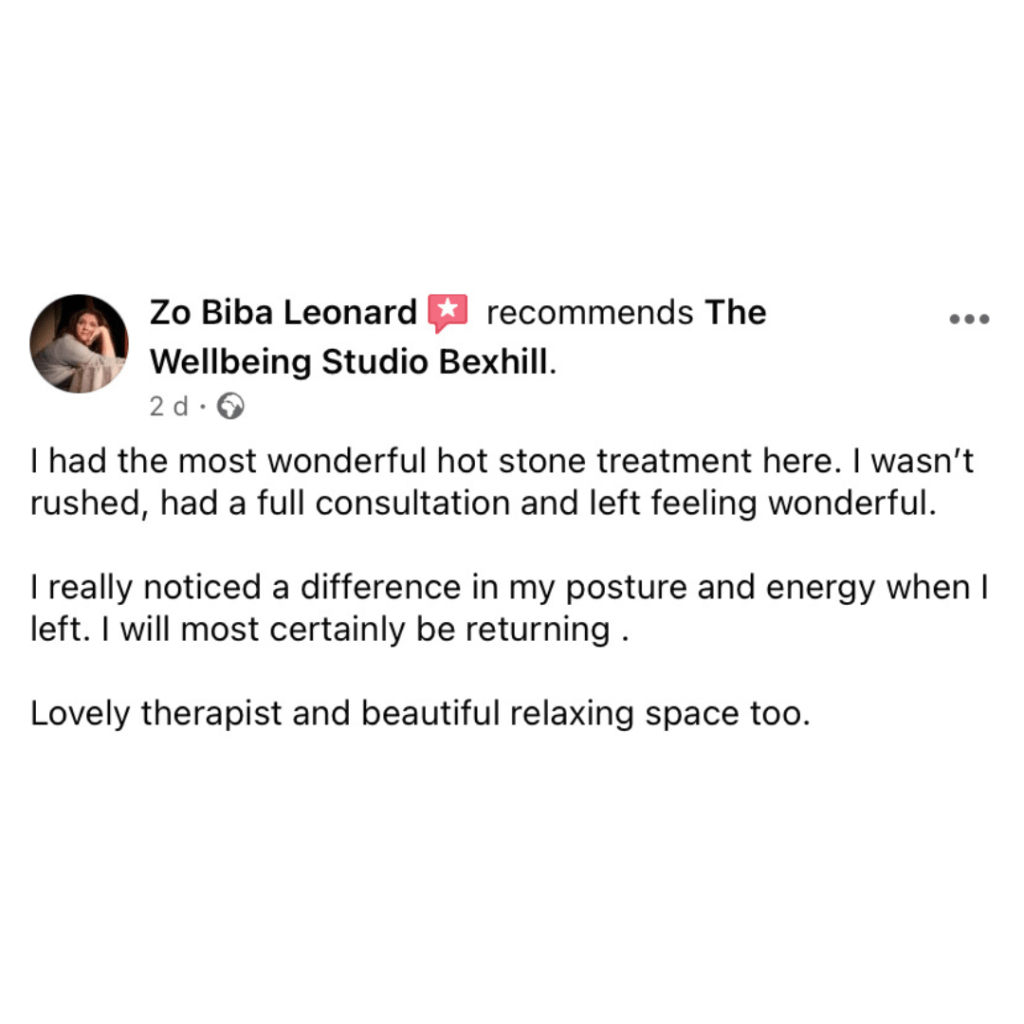
Task: Click the globe public audience icon
Action: click(x=230, y=407)
